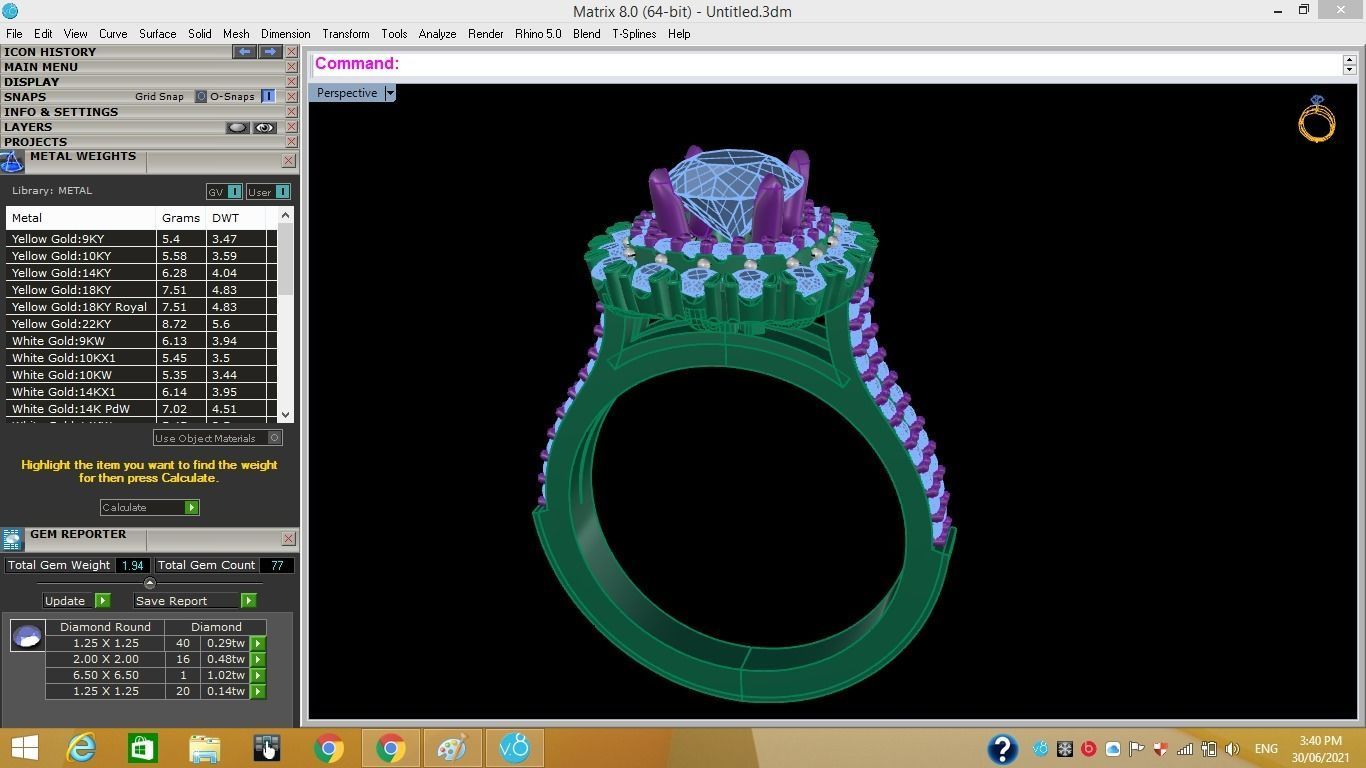
Task: Open the T-Splines menu
Action: pos(634,34)
